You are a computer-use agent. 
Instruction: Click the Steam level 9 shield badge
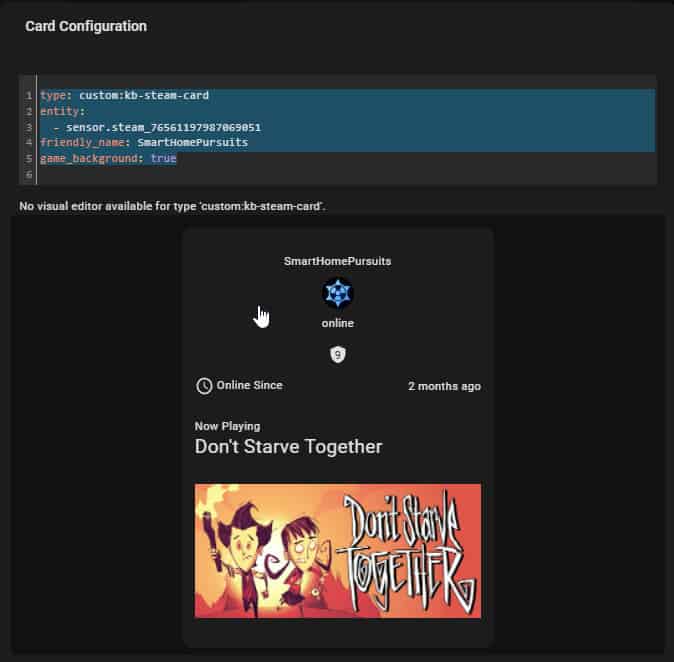(337, 355)
